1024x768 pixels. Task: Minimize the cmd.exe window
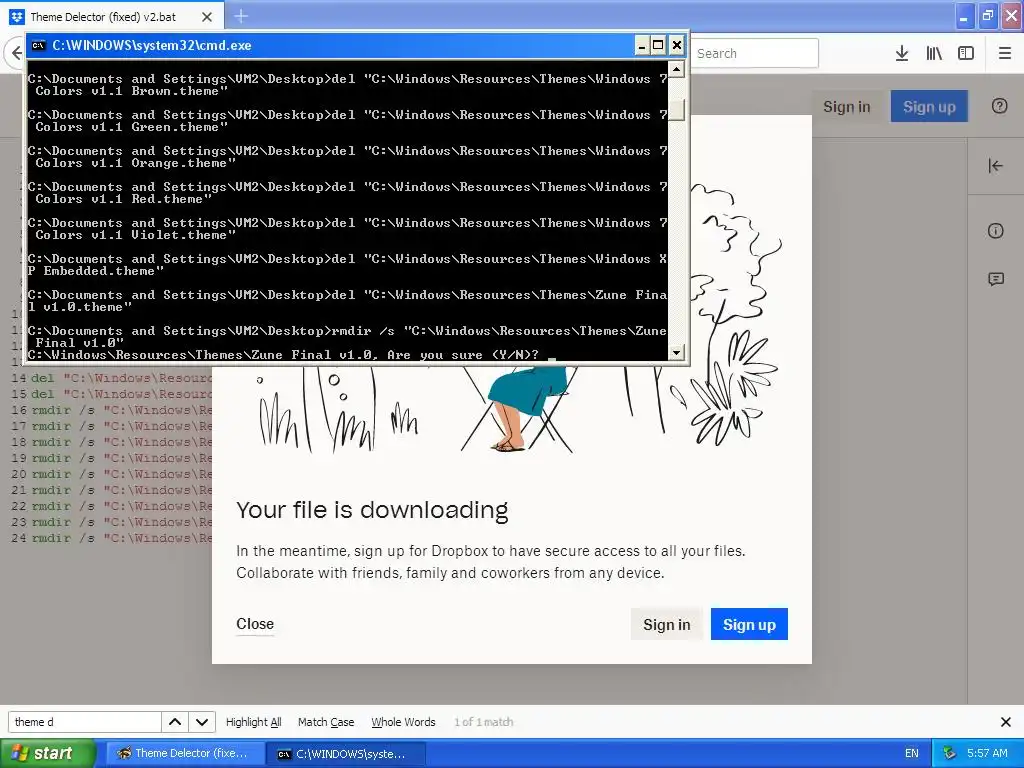point(641,45)
